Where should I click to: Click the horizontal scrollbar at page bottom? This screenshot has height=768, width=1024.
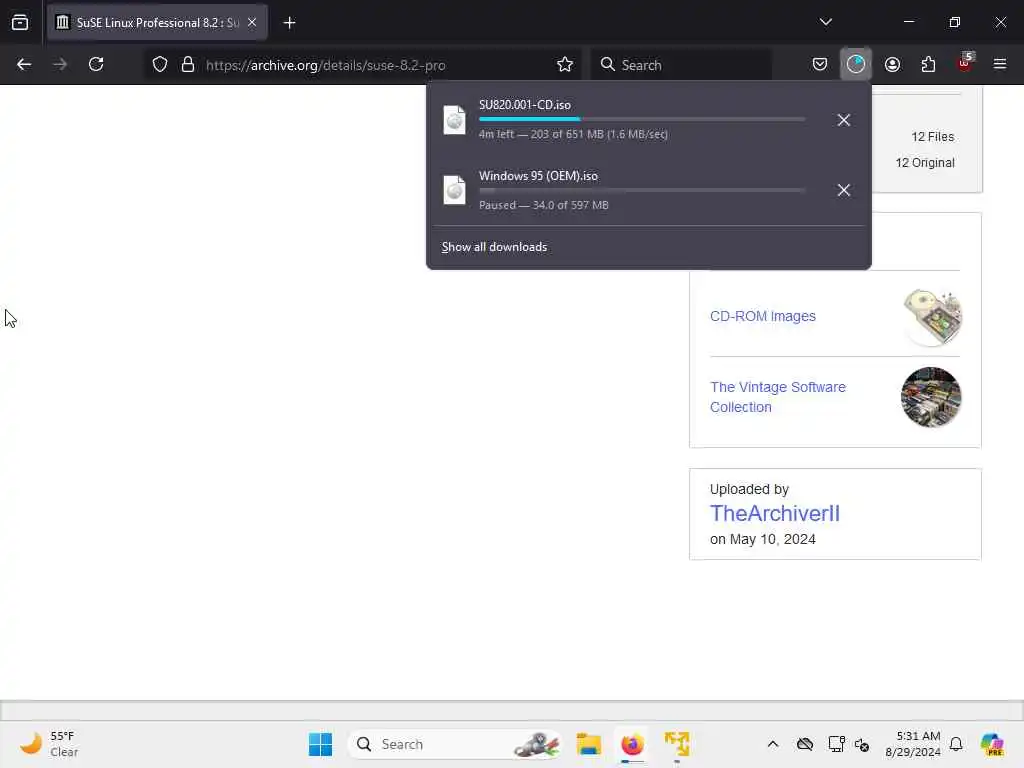pyautogui.click(x=512, y=711)
